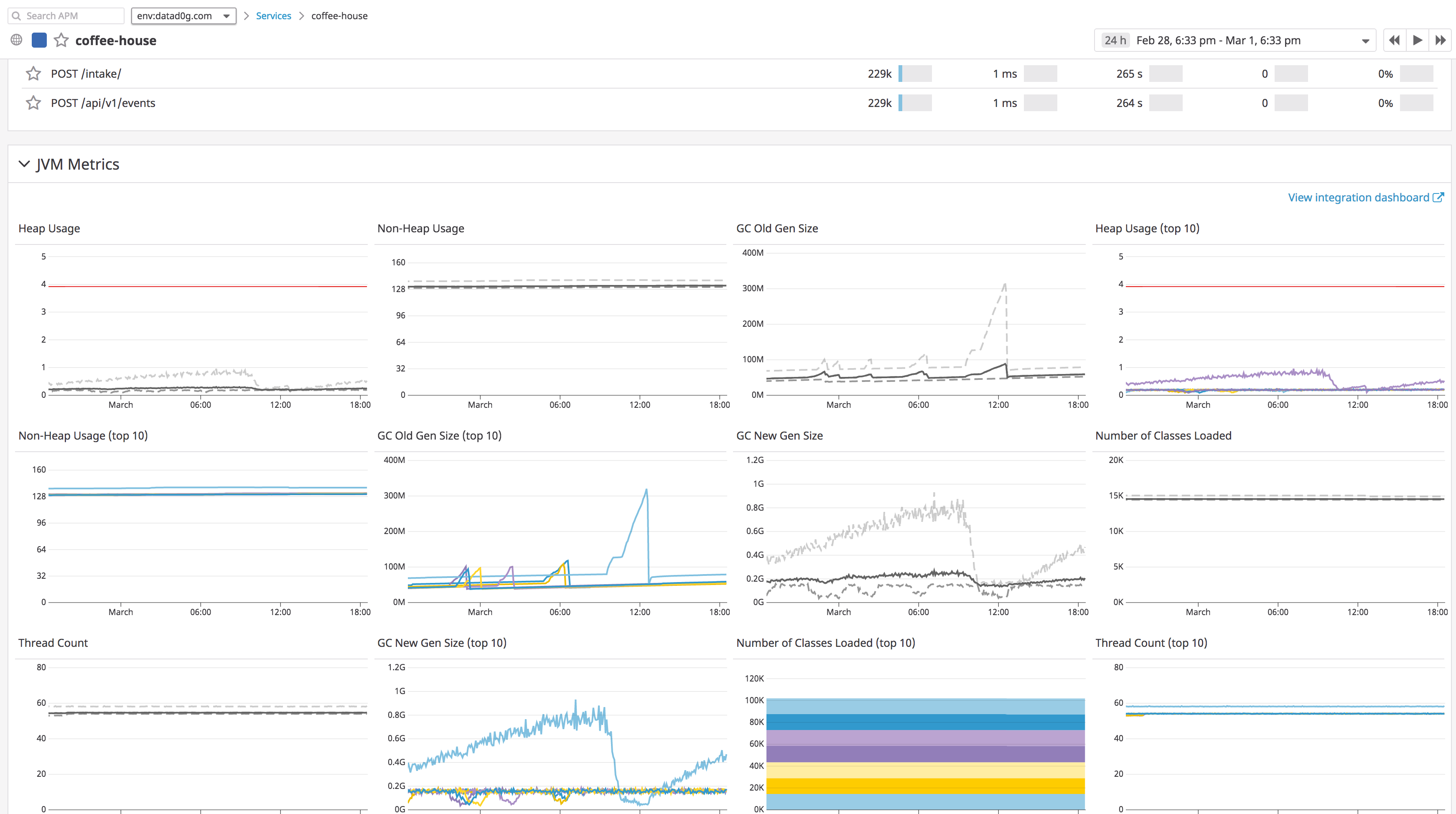The image size is (1456, 814).
Task: Open the globe icon next to coffee-house
Action: coord(16,40)
